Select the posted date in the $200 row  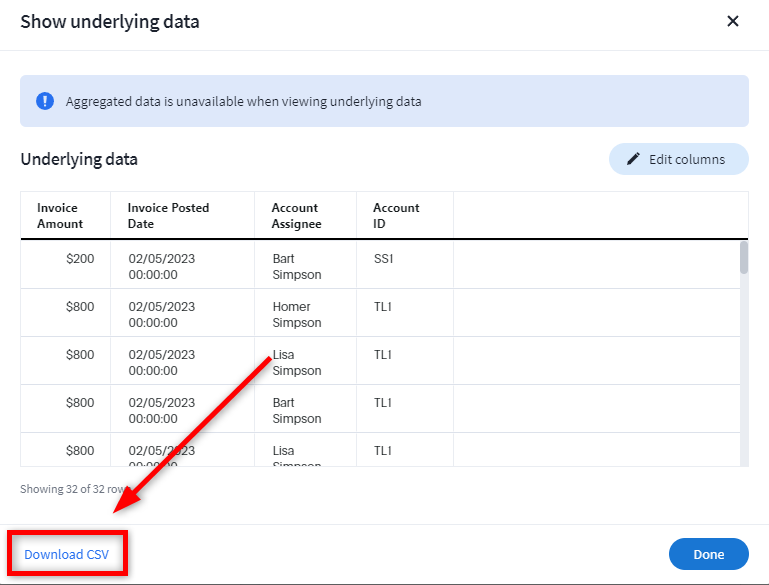pos(161,266)
